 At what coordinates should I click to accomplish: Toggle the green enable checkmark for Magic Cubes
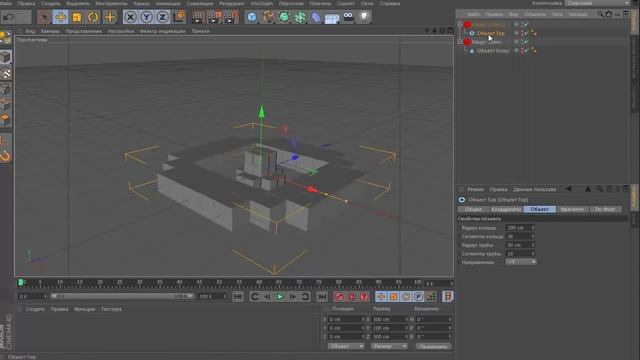coord(526,42)
